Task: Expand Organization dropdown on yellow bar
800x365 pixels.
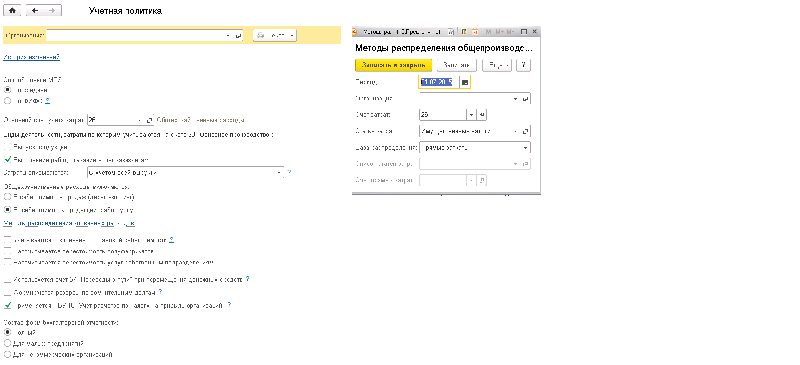Action: tap(228, 36)
